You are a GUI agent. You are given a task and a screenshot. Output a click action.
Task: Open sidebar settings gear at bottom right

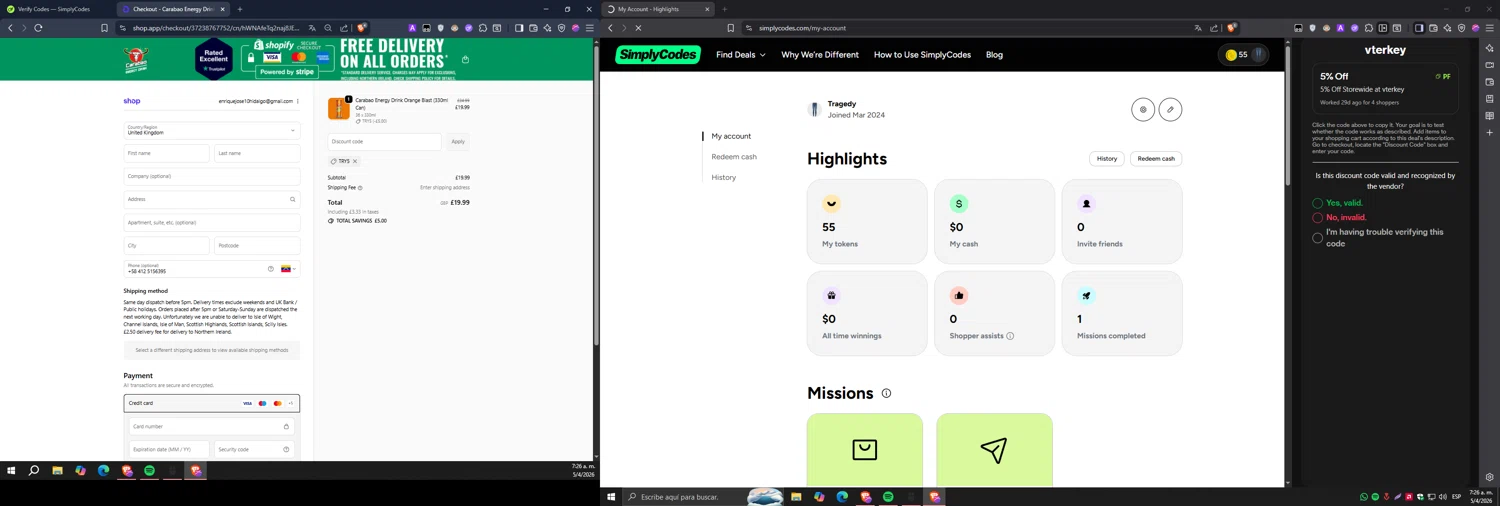tap(1489, 477)
